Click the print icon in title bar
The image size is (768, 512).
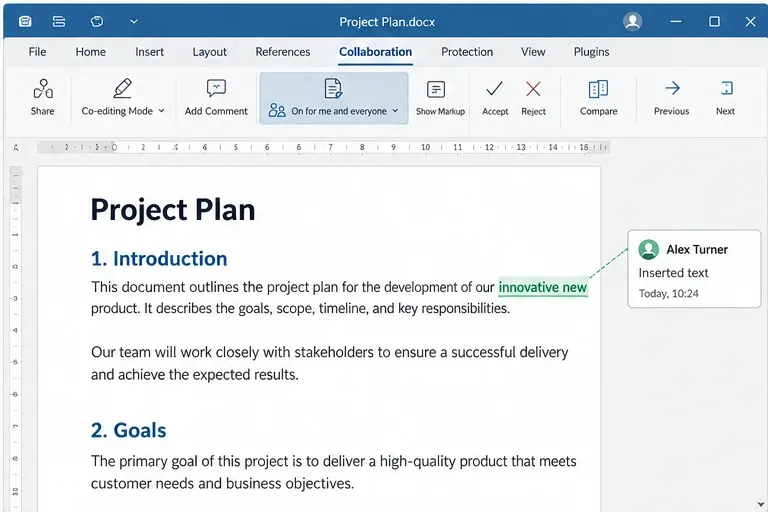59,22
